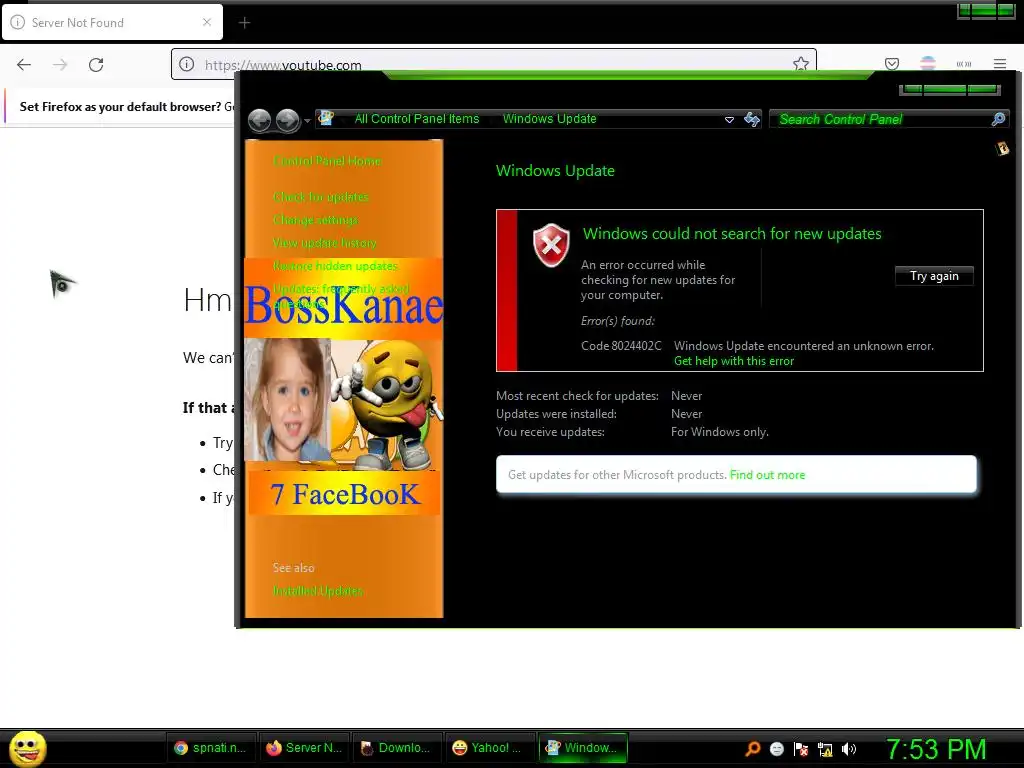1024x768 pixels.
Task: Click the Control Panel address bar icon
Action: pos(326,118)
